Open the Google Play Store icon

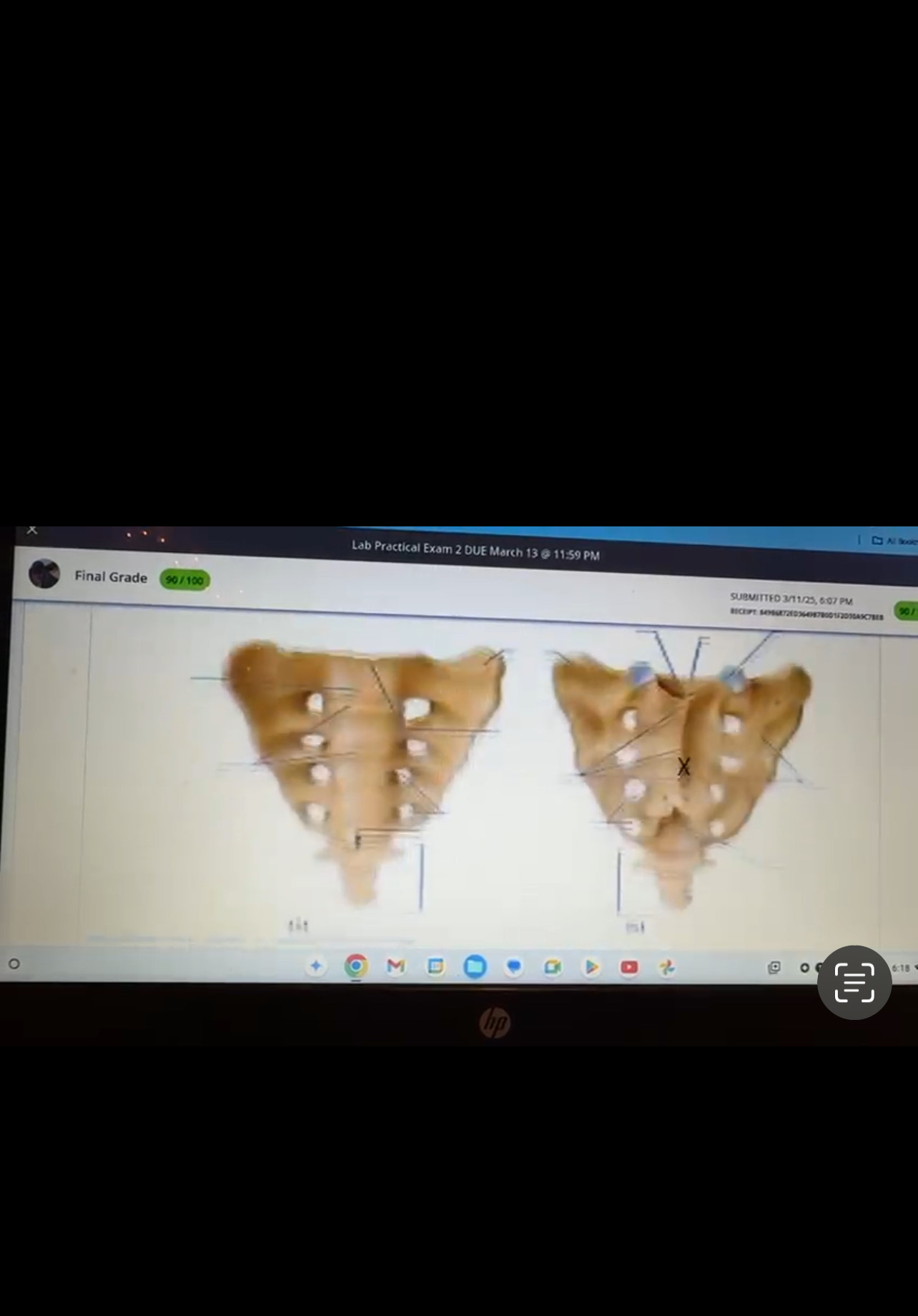pyautogui.click(x=591, y=967)
